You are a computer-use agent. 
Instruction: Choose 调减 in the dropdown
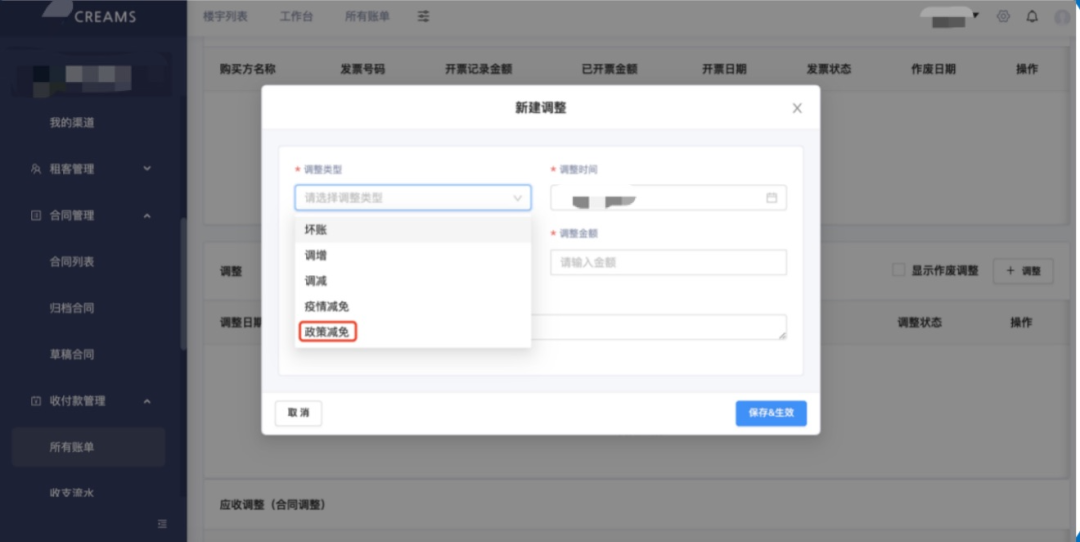(x=413, y=280)
